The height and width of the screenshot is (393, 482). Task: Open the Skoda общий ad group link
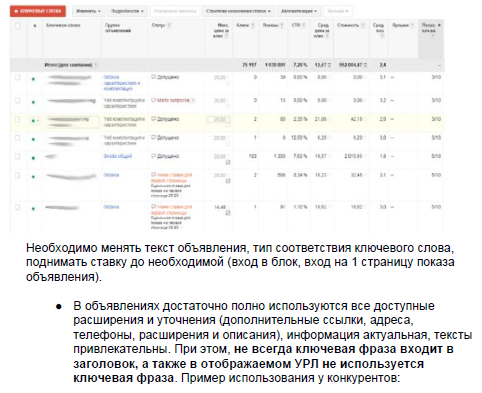[x=118, y=156]
